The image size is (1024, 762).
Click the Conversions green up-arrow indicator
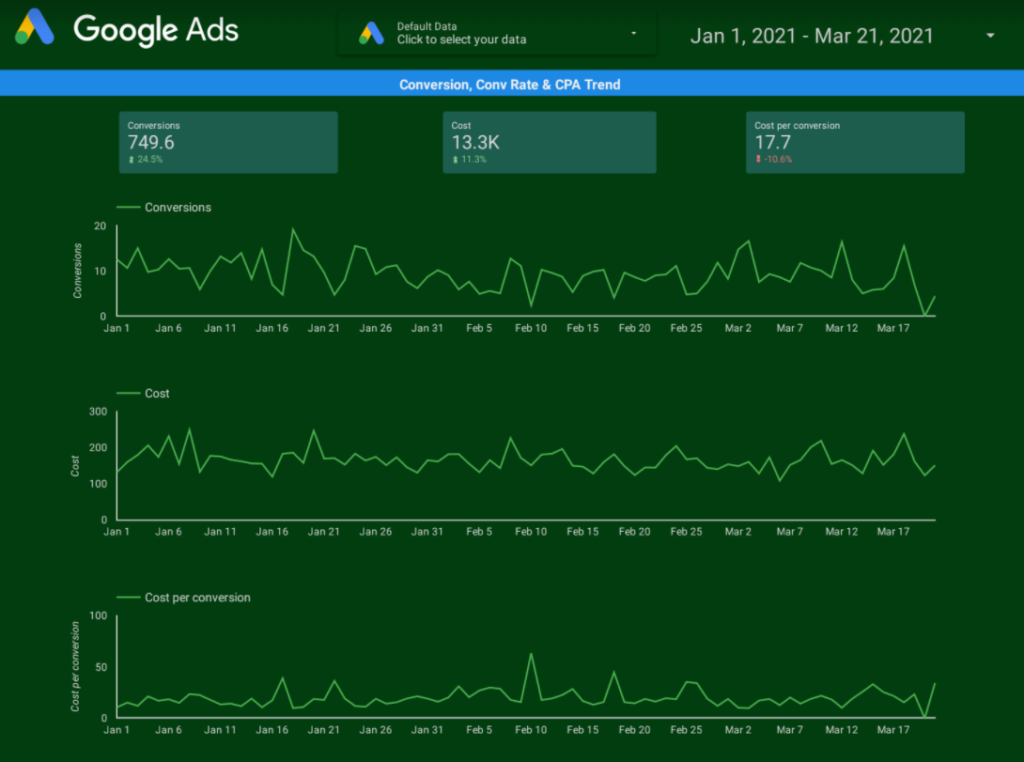(131, 159)
